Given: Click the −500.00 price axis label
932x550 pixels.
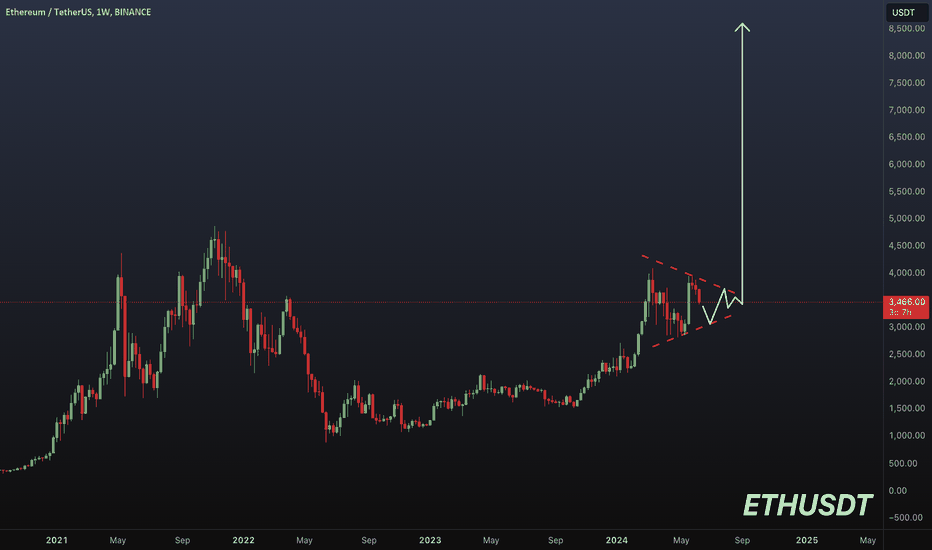Looking at the screenshot, I should coord(906,517).
